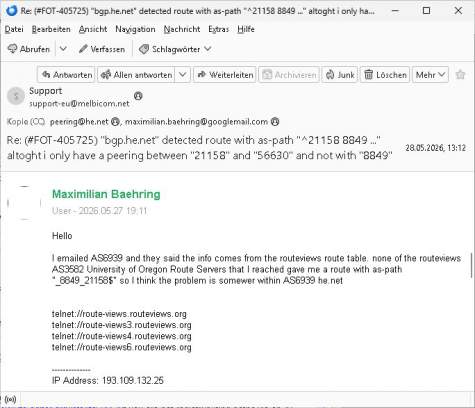Open the Schlagwörter tag dropdown
This screenshot has width=475, height=408.
point(175,49)
